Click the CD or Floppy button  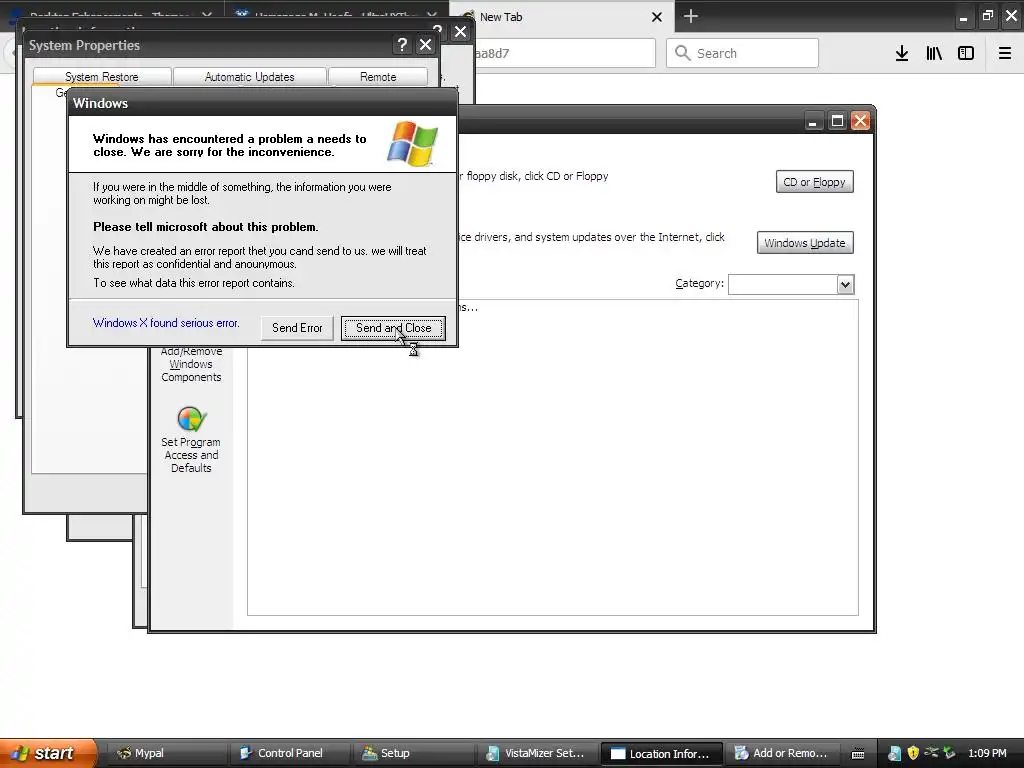tap(814, 182)
